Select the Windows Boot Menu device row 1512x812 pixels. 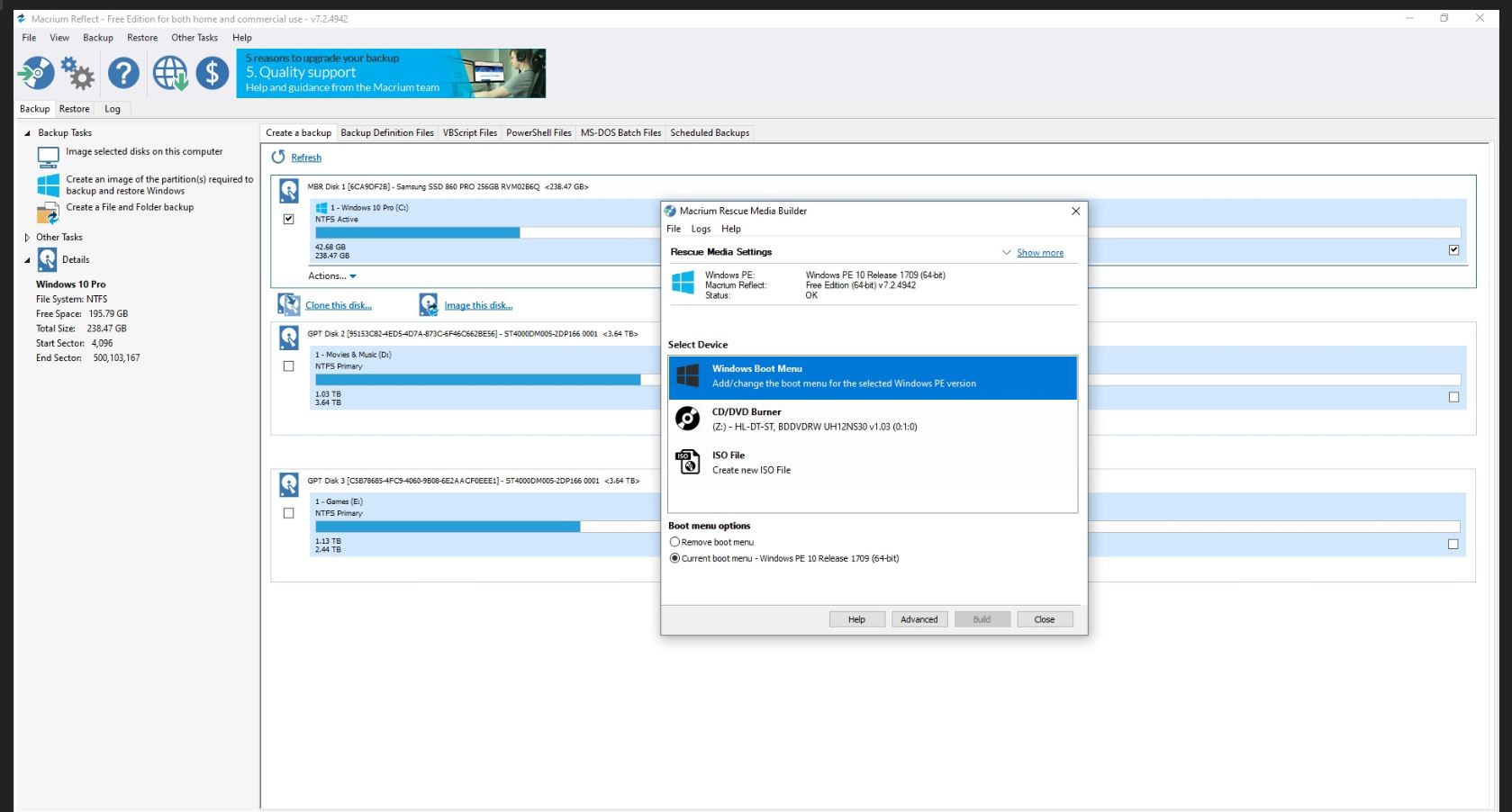coord(873,377)
